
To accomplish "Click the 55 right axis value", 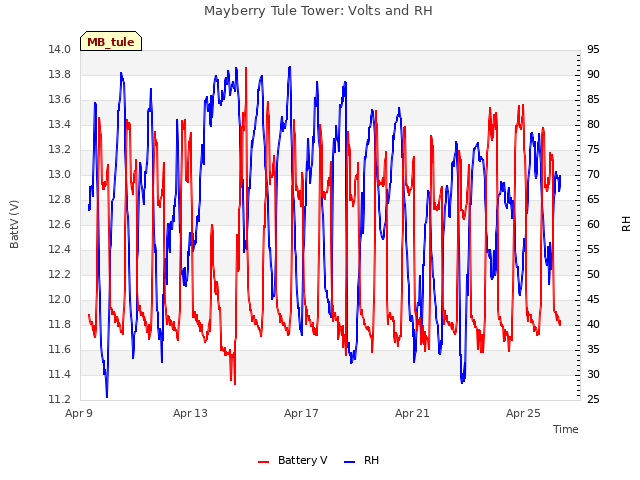I will pyautogui.click(x=593, y=249).
